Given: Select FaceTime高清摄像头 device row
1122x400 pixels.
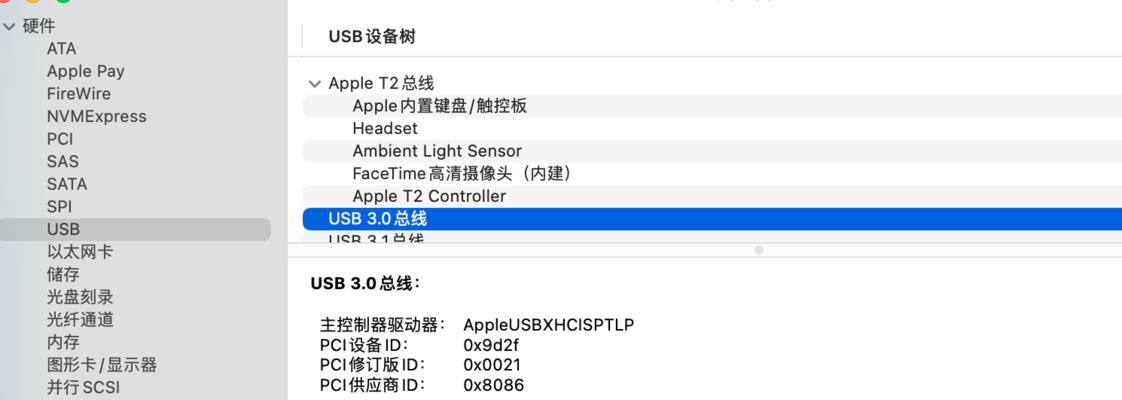Looking at the screenshot, I should pos(712,174).
